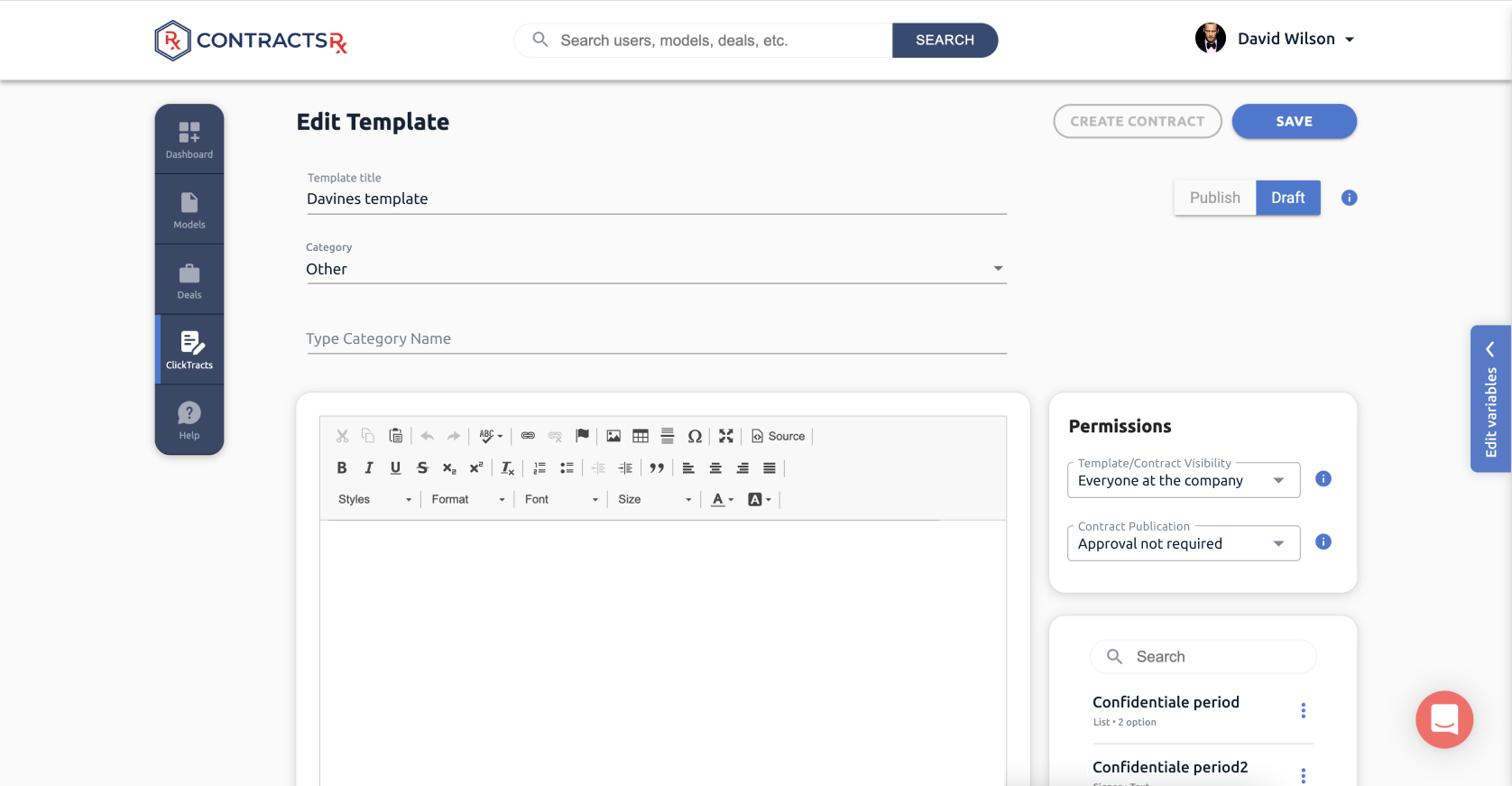Focus the top search users field

704,40
